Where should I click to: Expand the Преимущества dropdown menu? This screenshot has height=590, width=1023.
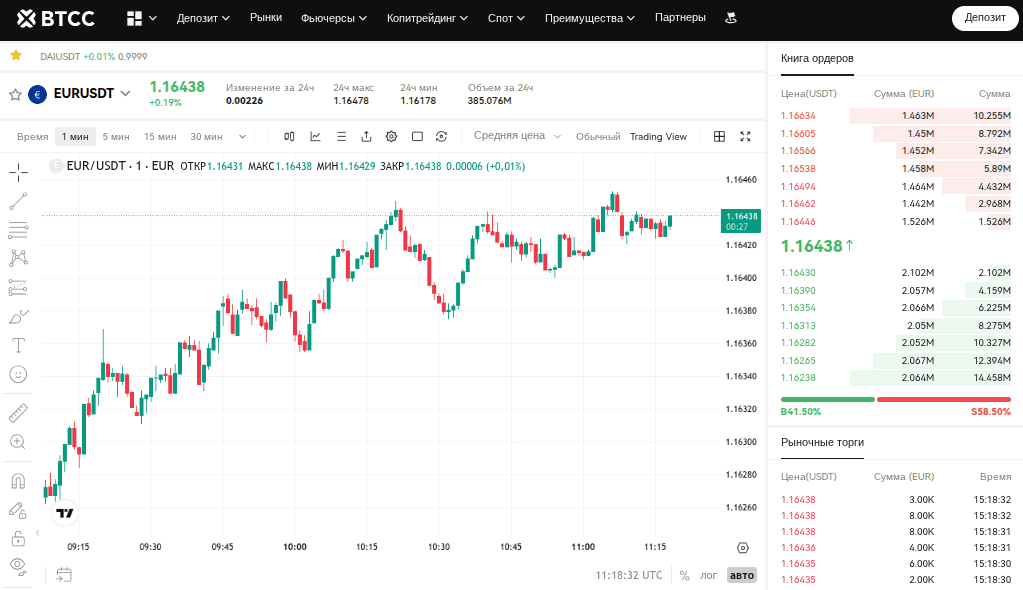point(589,18)
